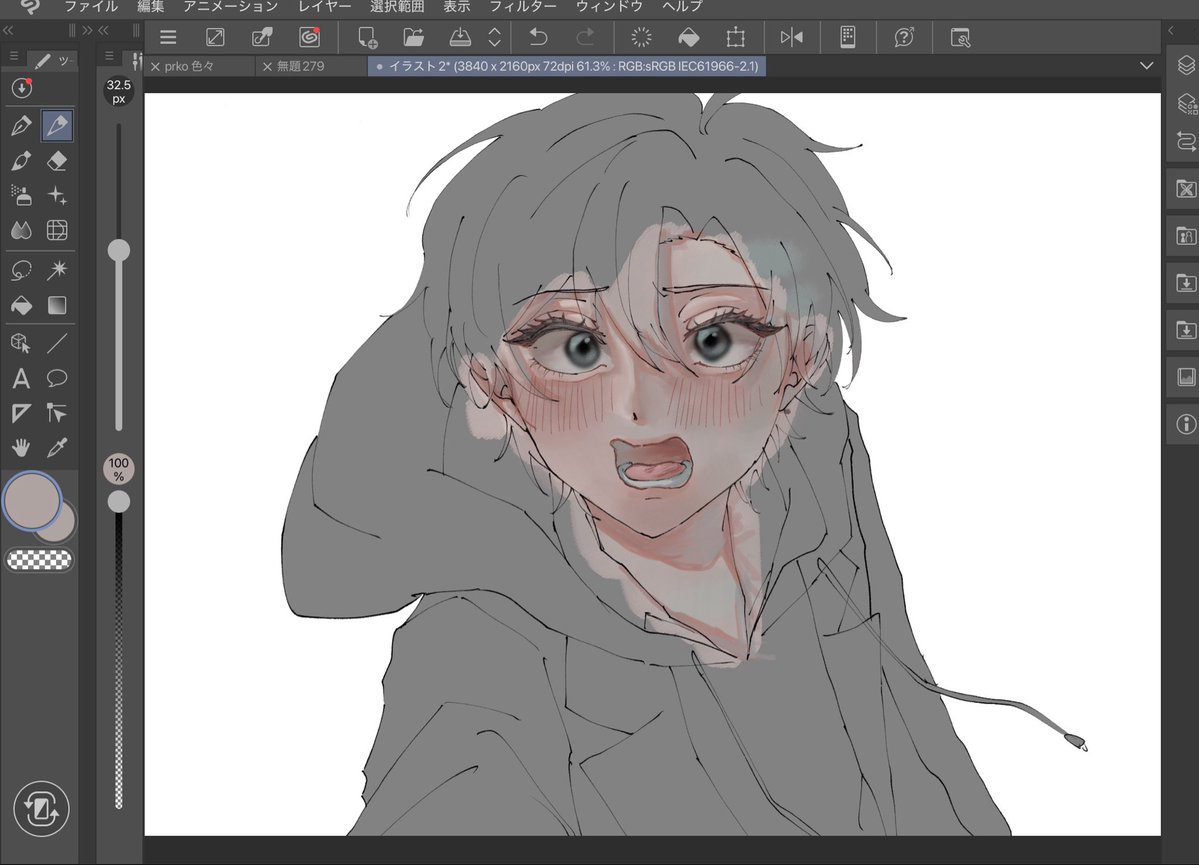Open the Navigator image panel icon
The image size is (1199, 865).
tap(1186, 377)
